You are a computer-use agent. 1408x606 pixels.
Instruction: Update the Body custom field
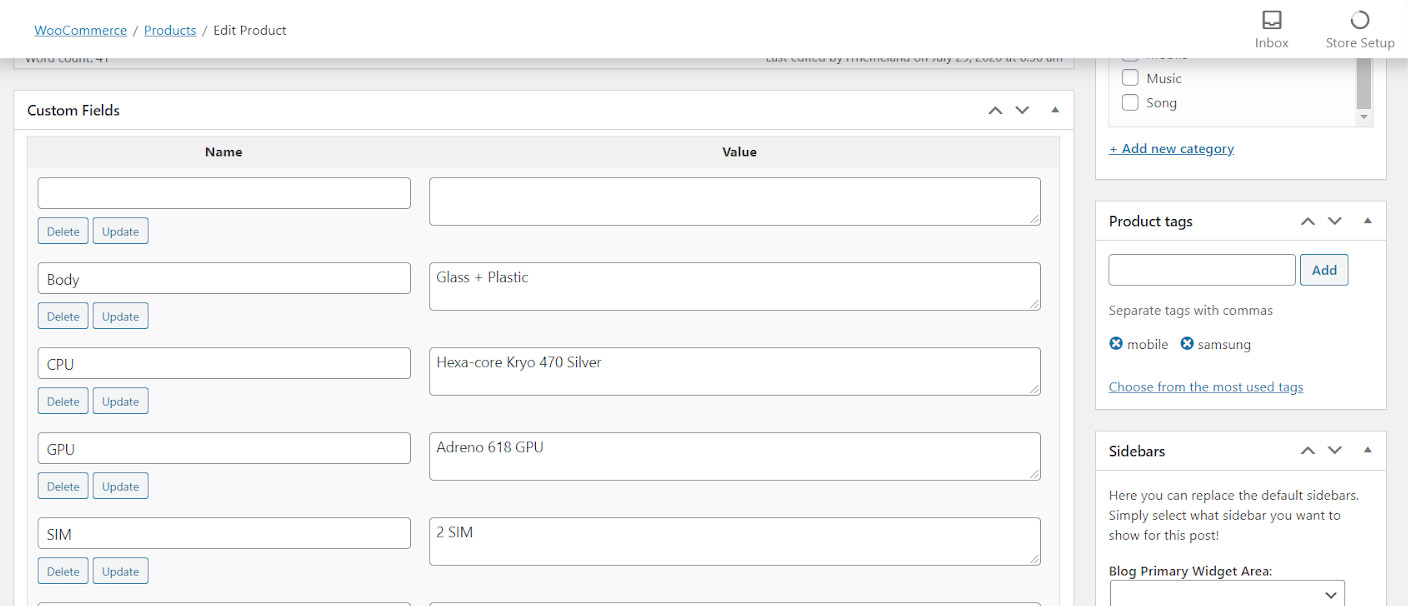click(121, 316)
